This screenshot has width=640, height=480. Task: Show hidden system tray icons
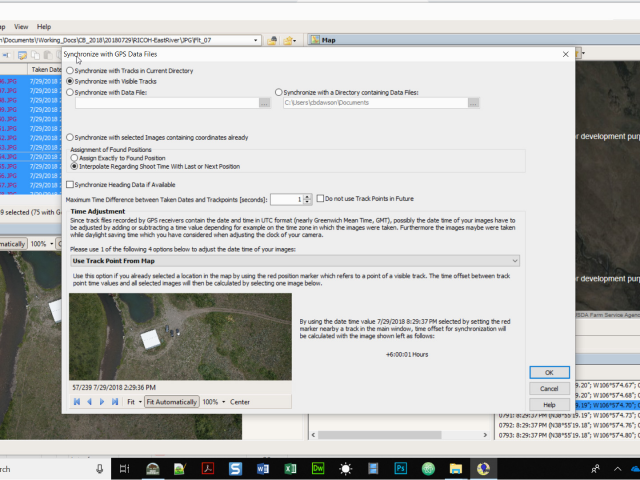pos(617,469)
